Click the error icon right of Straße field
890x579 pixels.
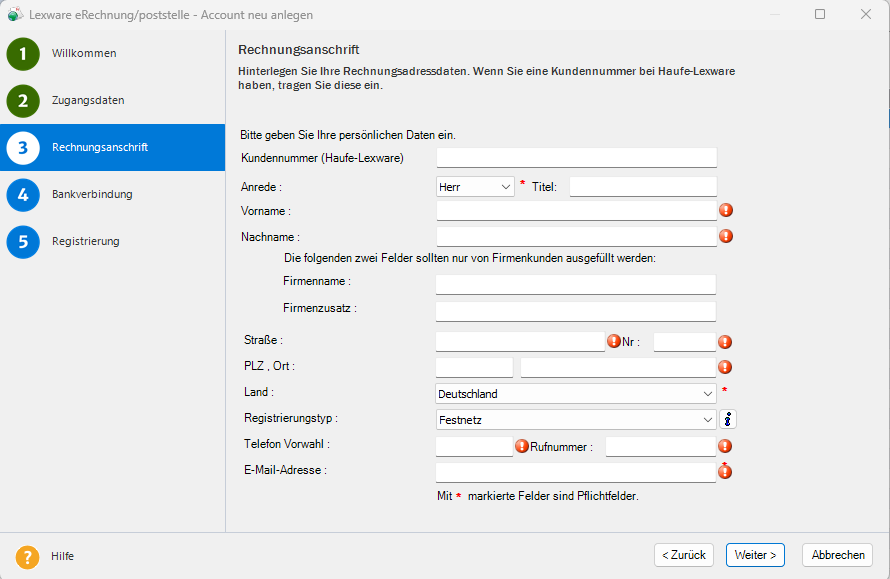click(614, 341)
